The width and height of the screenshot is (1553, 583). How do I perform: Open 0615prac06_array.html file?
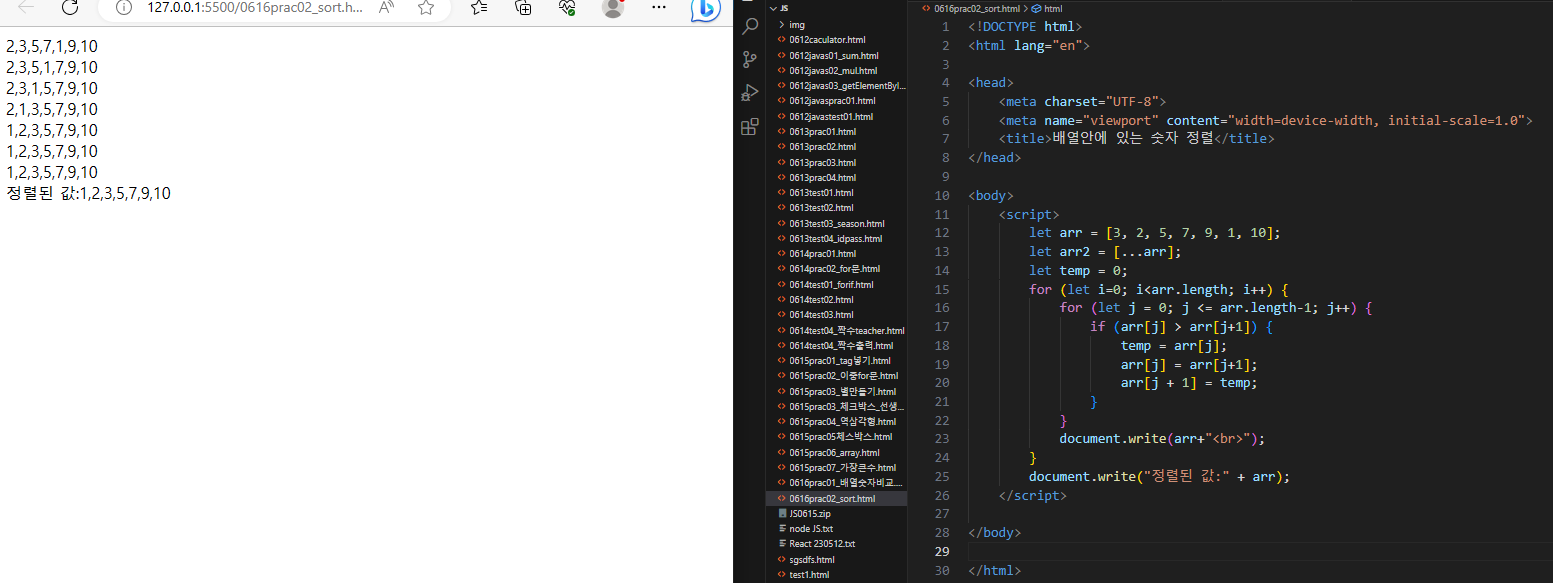836,452
